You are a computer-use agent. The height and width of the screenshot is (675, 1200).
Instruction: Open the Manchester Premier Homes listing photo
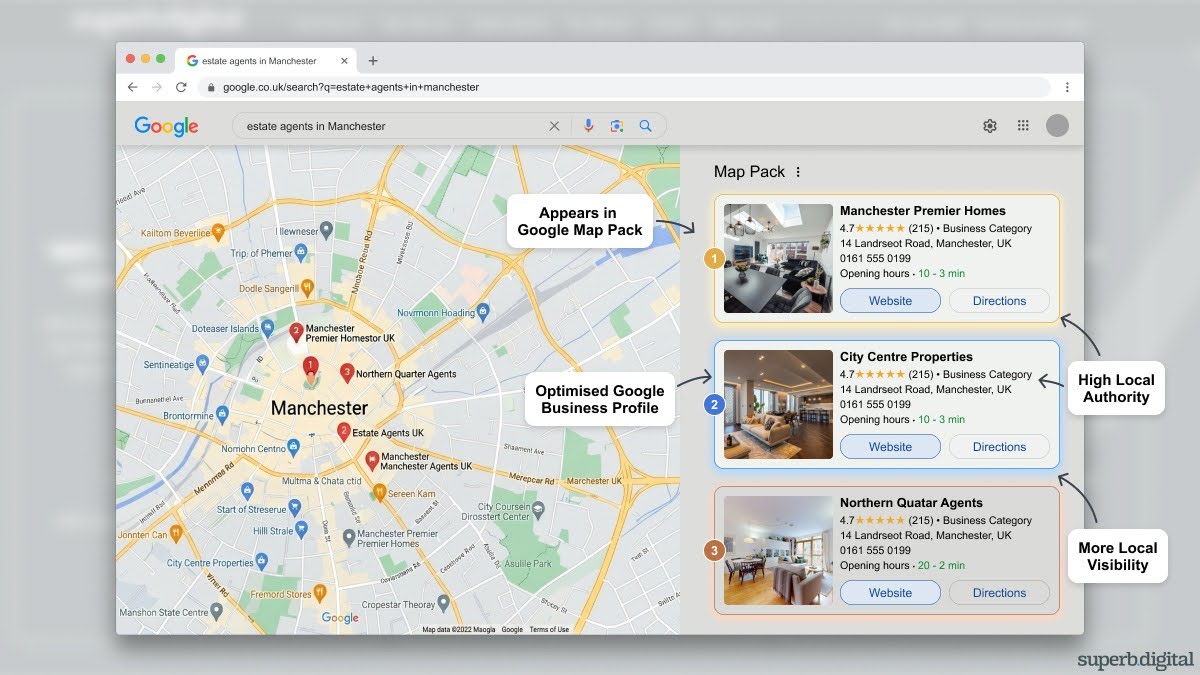[778, 258]
